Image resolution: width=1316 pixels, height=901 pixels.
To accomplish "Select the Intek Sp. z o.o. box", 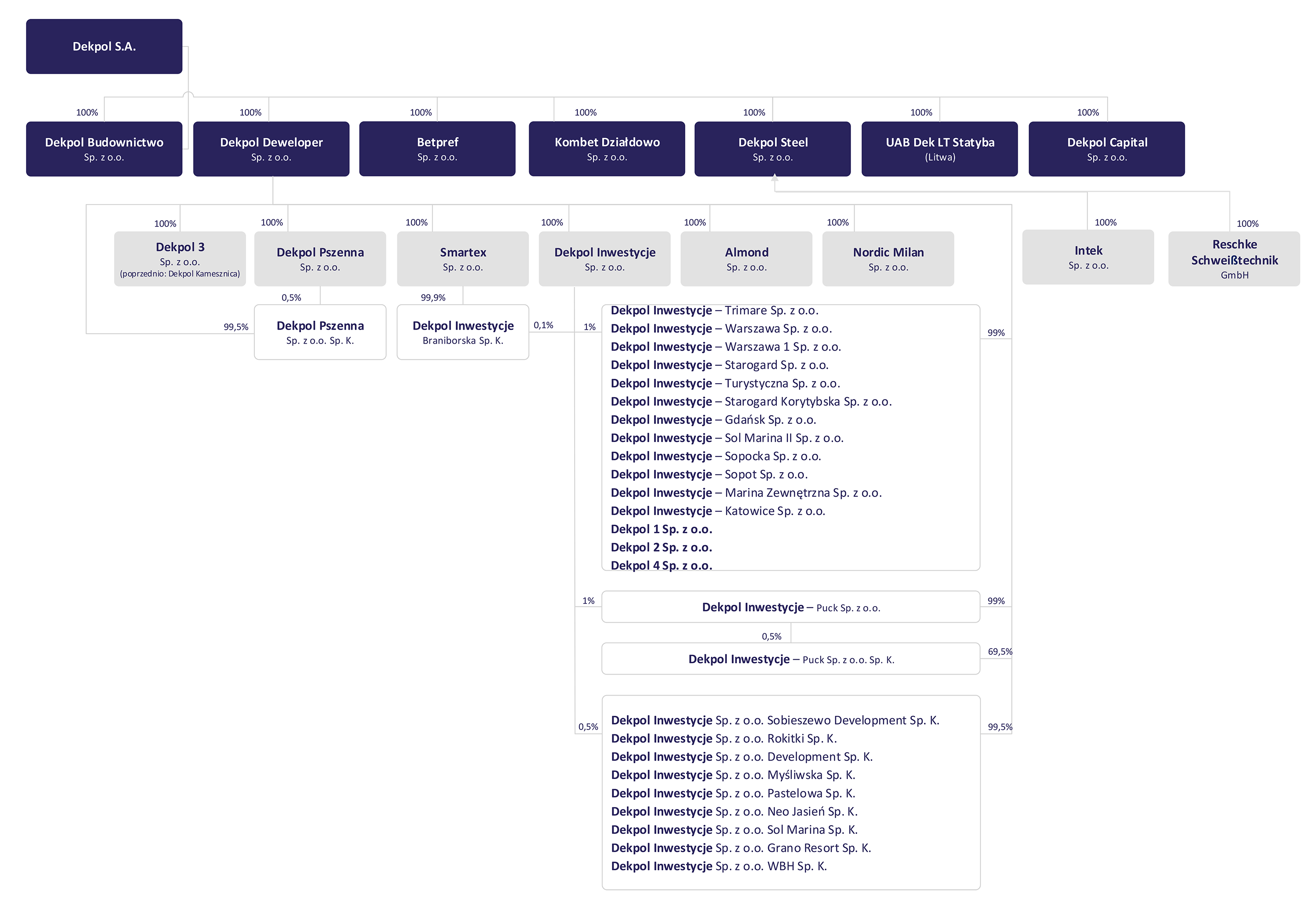I will tap(1088, 257).
